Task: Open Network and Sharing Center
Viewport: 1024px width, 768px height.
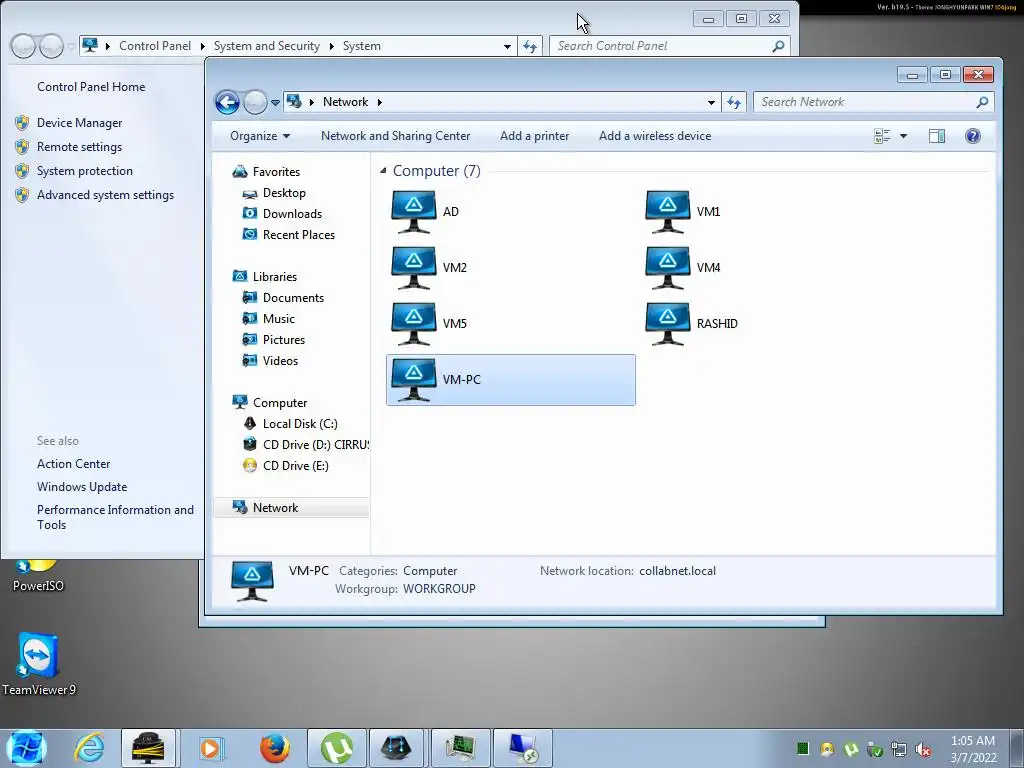Action: point(396,136)
